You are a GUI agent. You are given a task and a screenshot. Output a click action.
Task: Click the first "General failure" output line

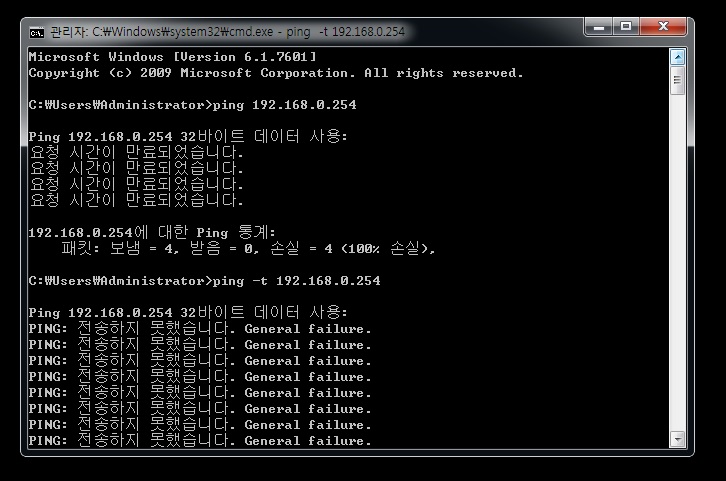200,329
